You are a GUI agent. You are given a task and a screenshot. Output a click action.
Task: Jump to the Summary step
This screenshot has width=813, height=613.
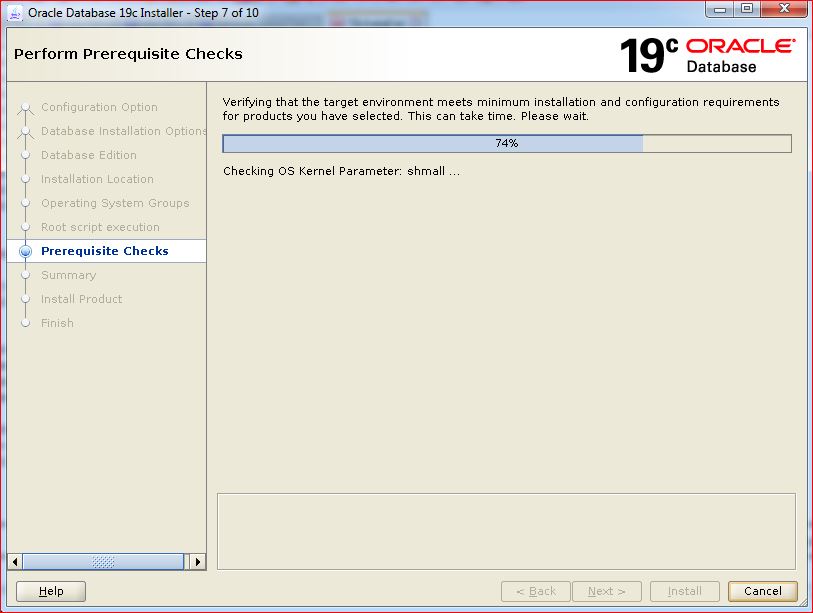(x=68, y=275)
